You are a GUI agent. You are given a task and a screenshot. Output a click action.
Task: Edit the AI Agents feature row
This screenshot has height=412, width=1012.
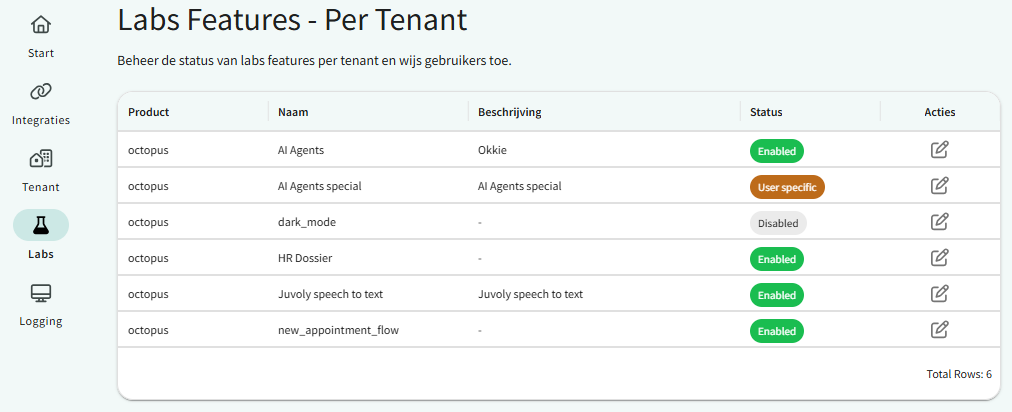tap(939, 150)
